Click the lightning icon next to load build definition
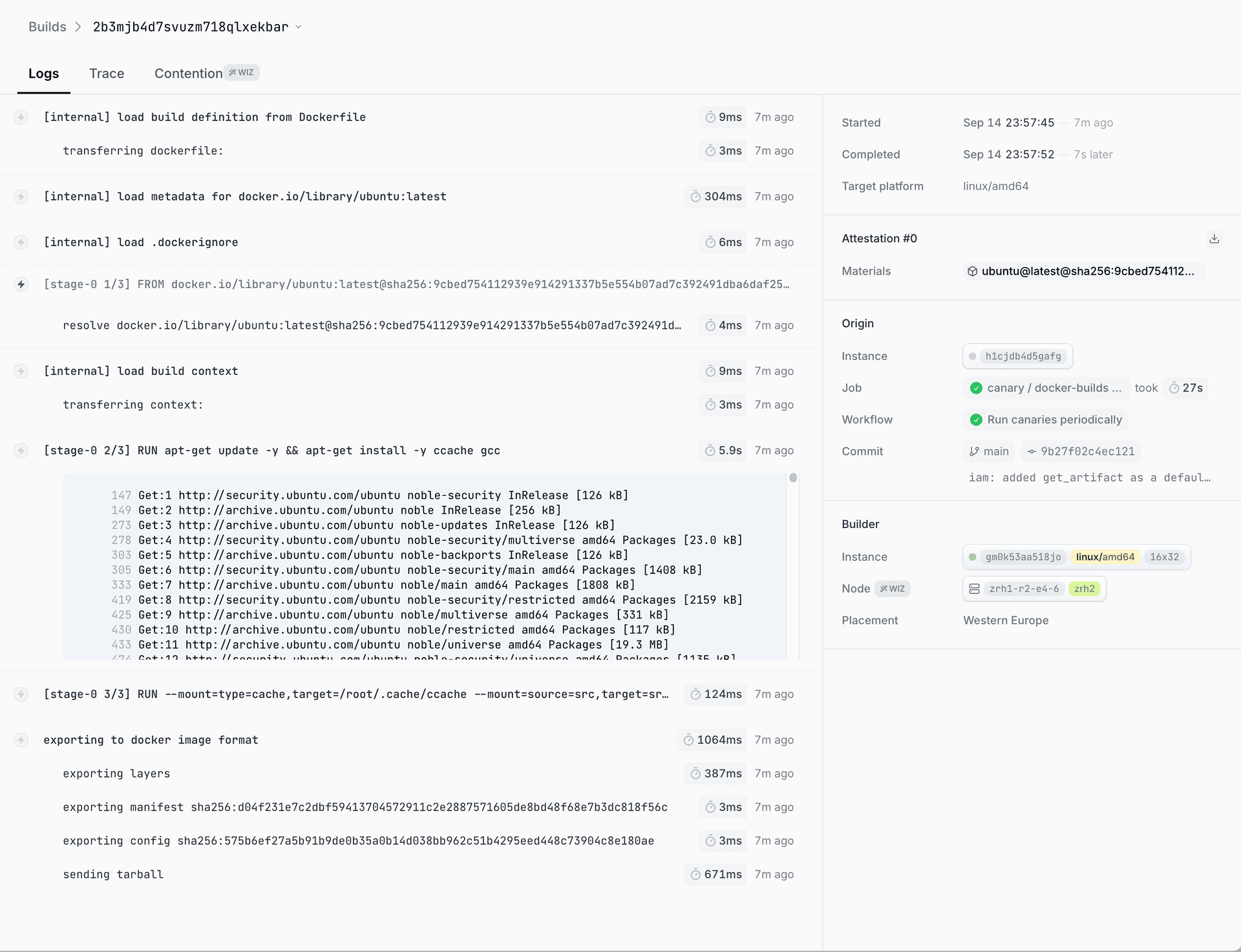This screenshot has width=1241, height=952. (21, 117)
